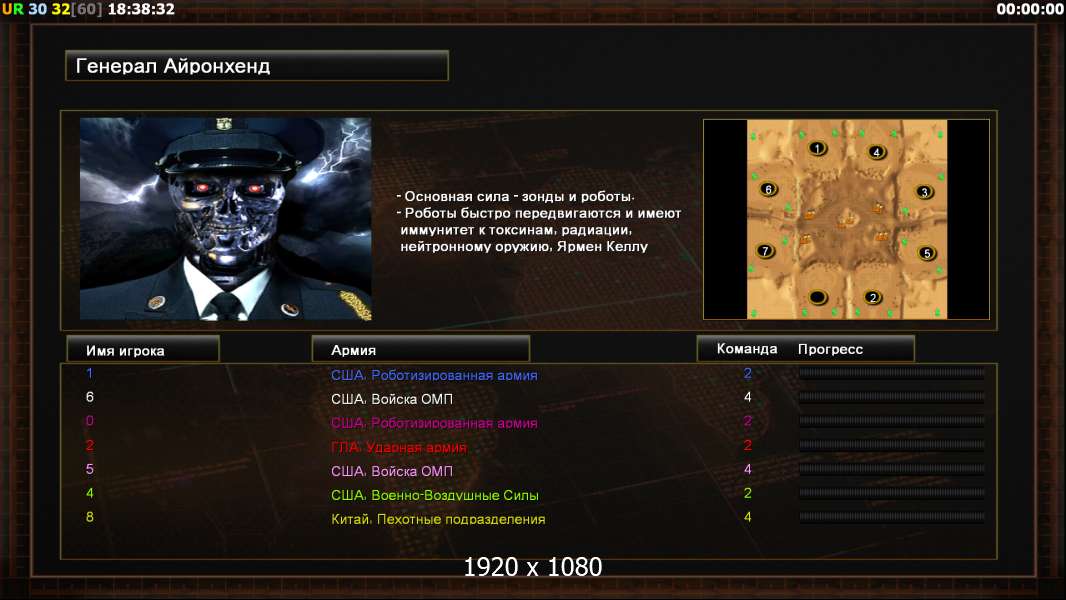Image resolution: width=1066 pixels, height=600 pixels.
Task: Select the ГЛА. Ударная армия row
Action: 528,446
